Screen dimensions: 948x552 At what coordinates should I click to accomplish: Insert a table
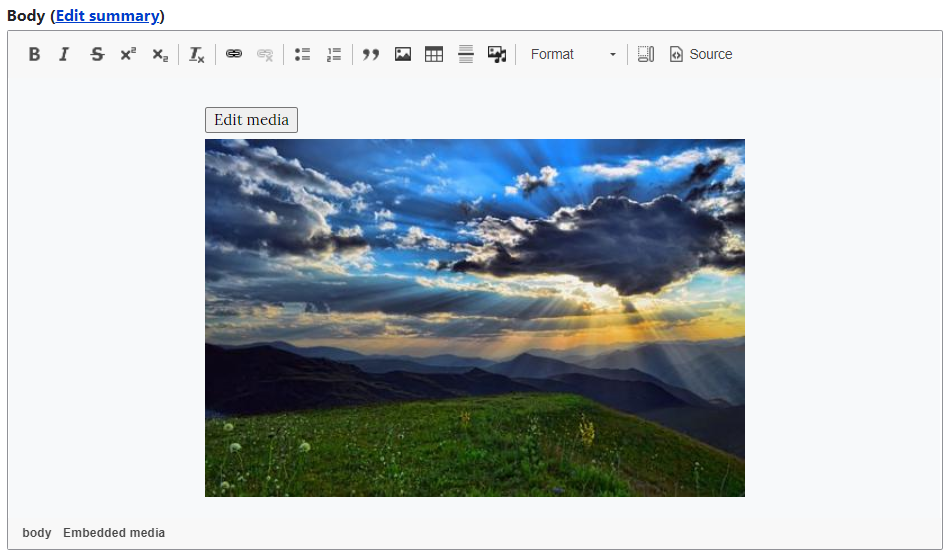click(434, 54)
